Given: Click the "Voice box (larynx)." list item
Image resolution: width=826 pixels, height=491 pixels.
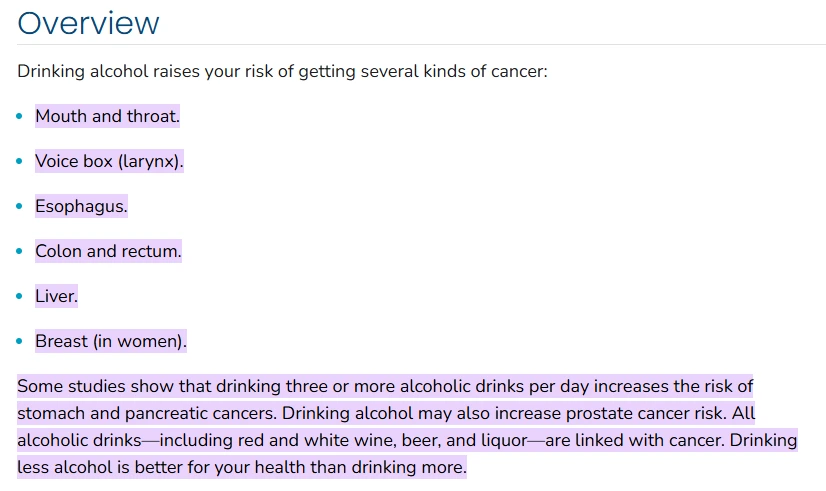Looking at the screenshot, I should click(x=109, y=161).
